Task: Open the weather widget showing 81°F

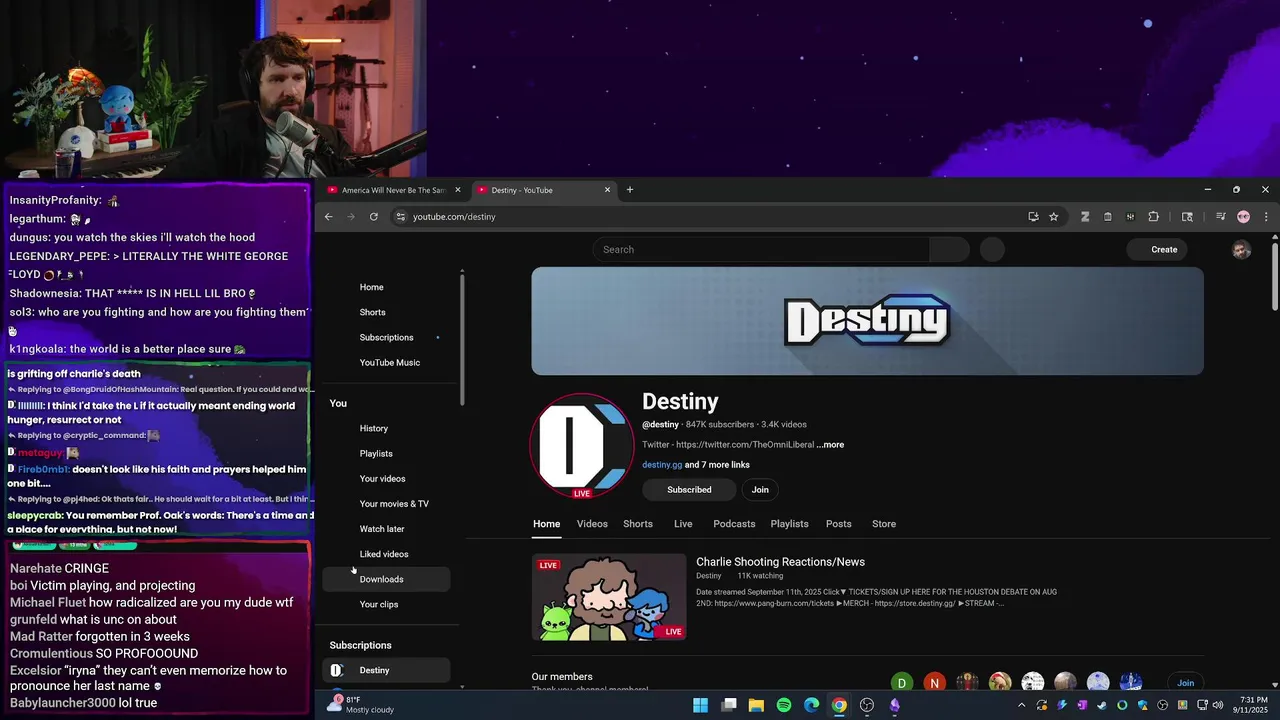Action: coord(360,705)
